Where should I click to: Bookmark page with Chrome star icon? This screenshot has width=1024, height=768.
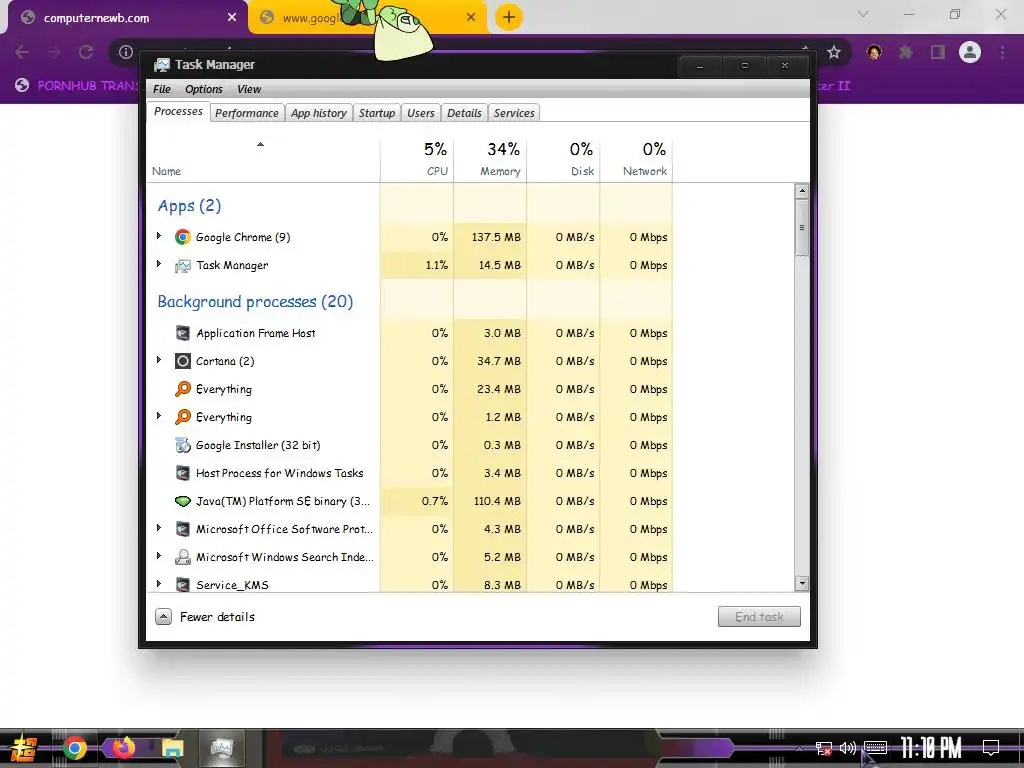click(833, 52)
